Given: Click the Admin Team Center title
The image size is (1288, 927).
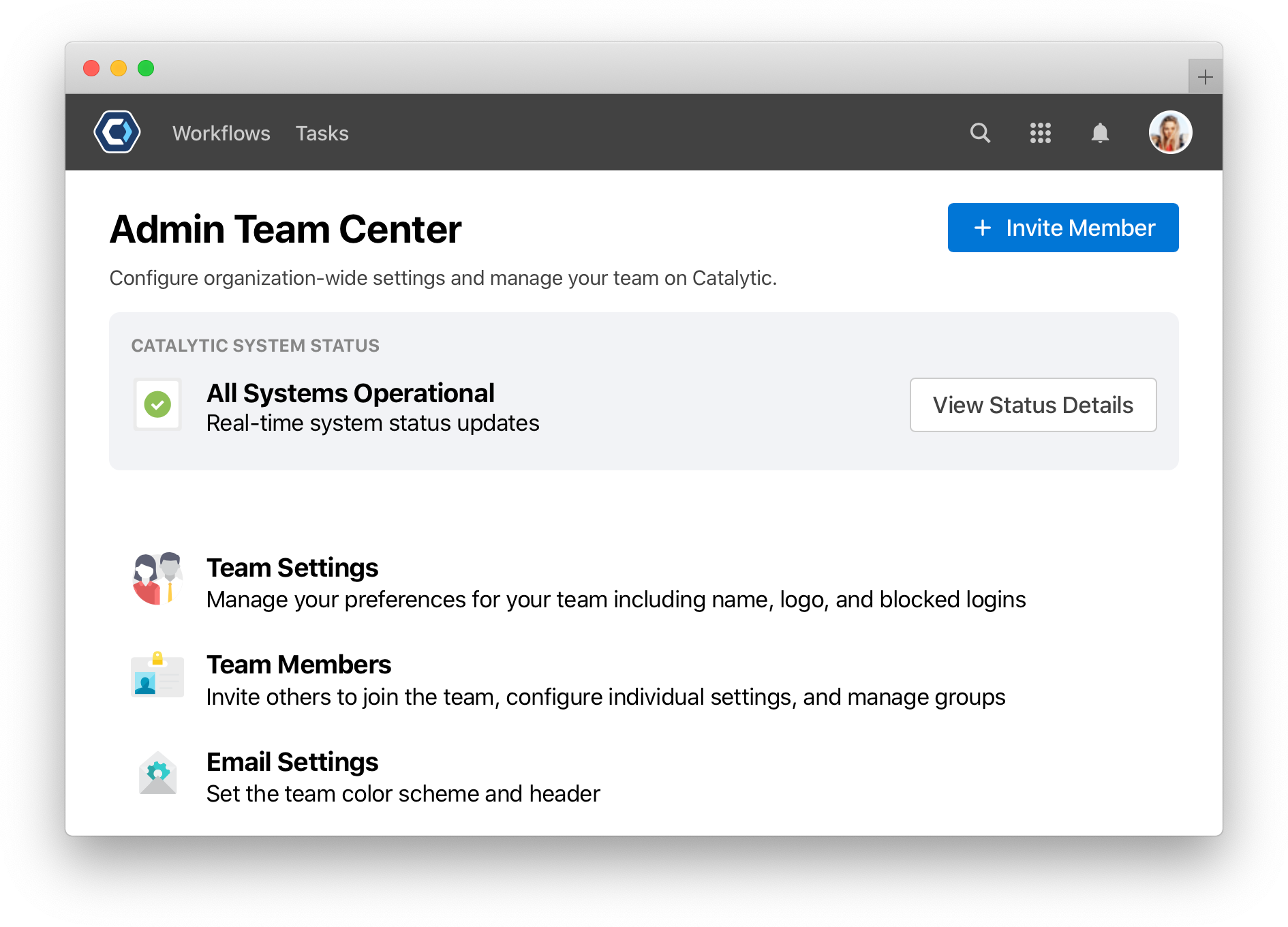Looking at the screenshot, I should 286,229.
